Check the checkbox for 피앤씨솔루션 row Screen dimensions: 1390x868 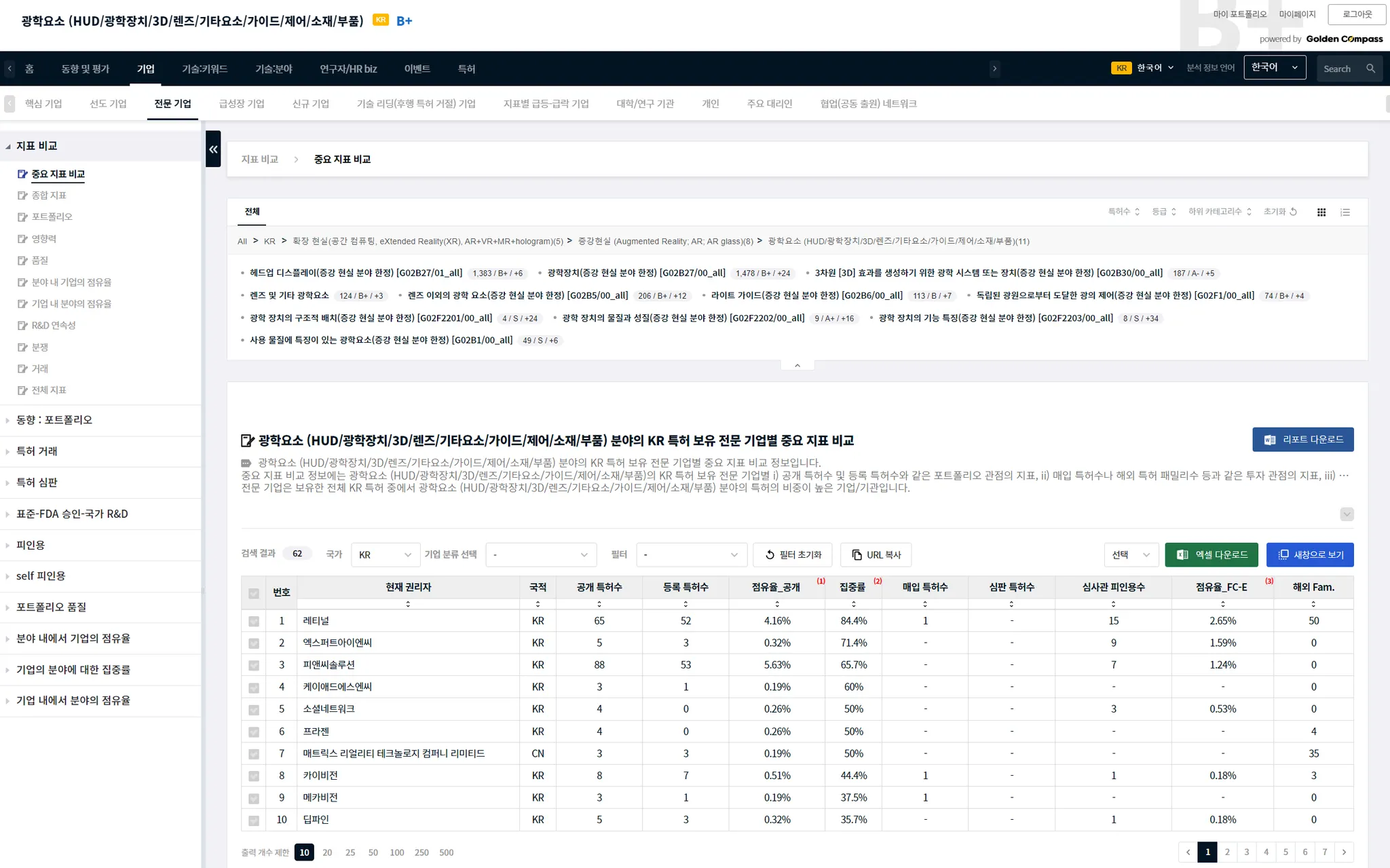254,665
